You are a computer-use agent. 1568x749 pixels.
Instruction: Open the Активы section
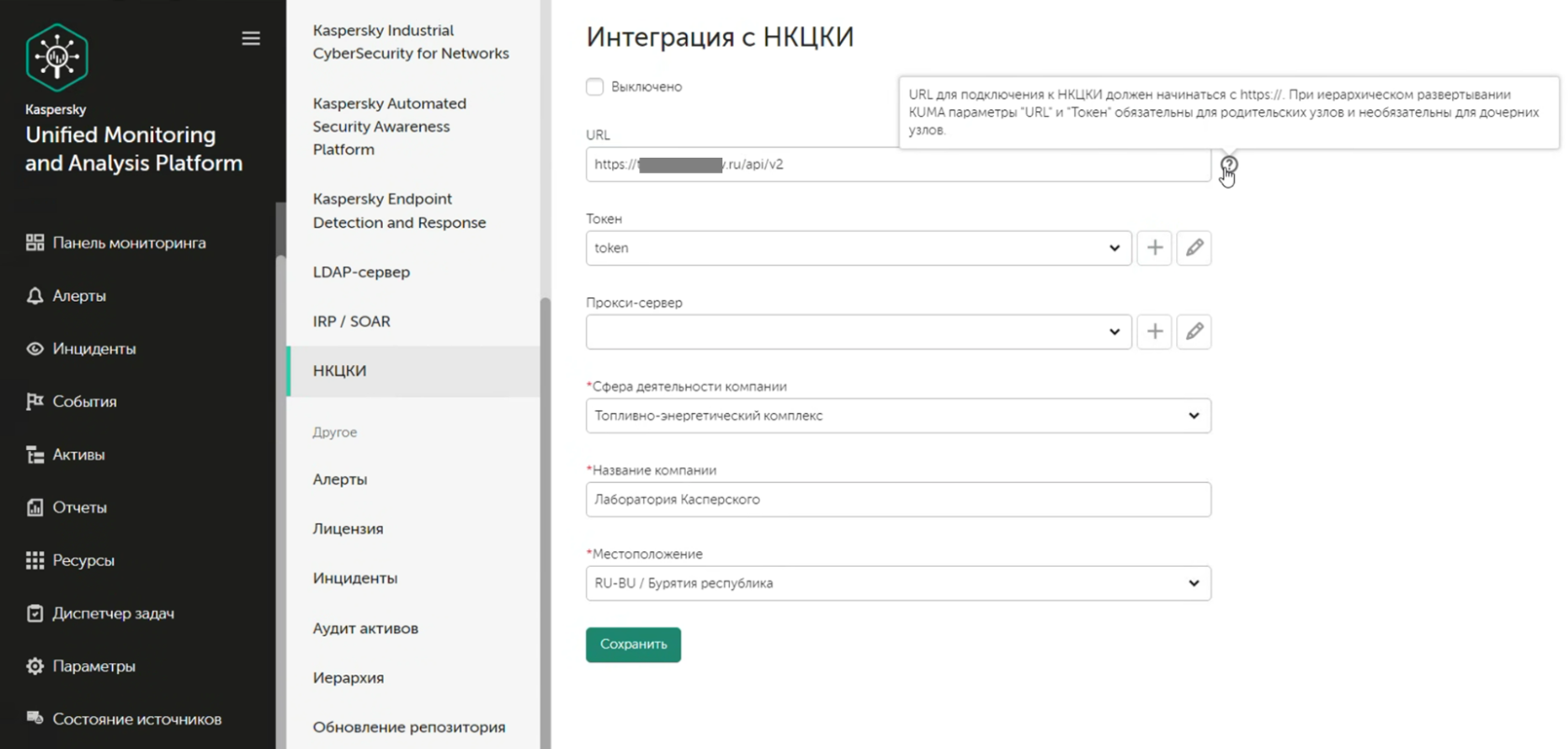coord(78,455)
